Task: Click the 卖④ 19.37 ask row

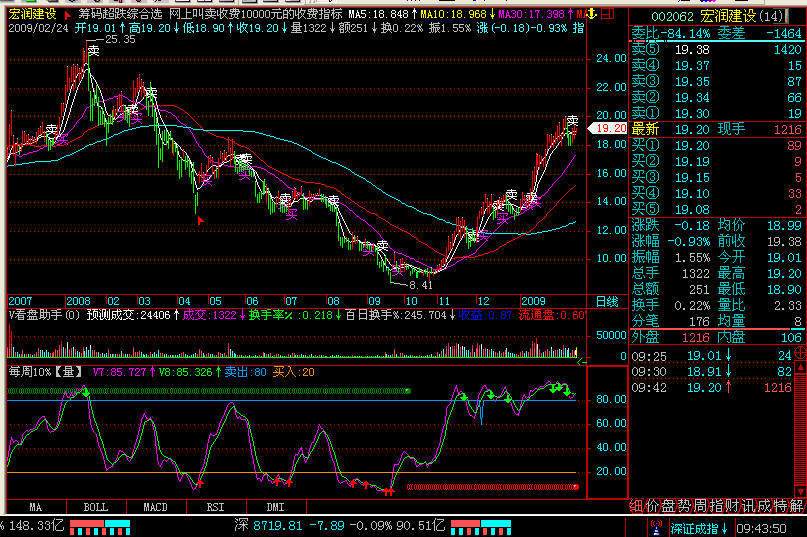Action: (716, 65)
